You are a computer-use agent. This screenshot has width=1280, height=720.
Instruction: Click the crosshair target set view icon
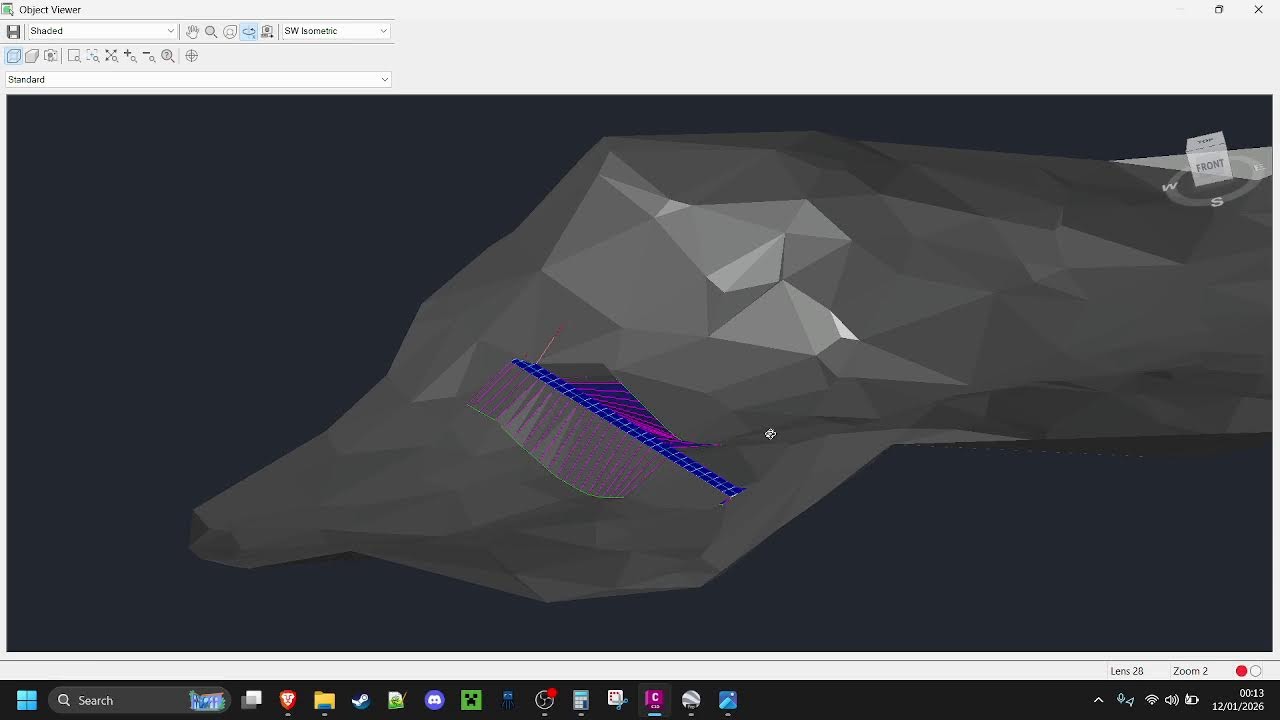[x=192, y=56]
